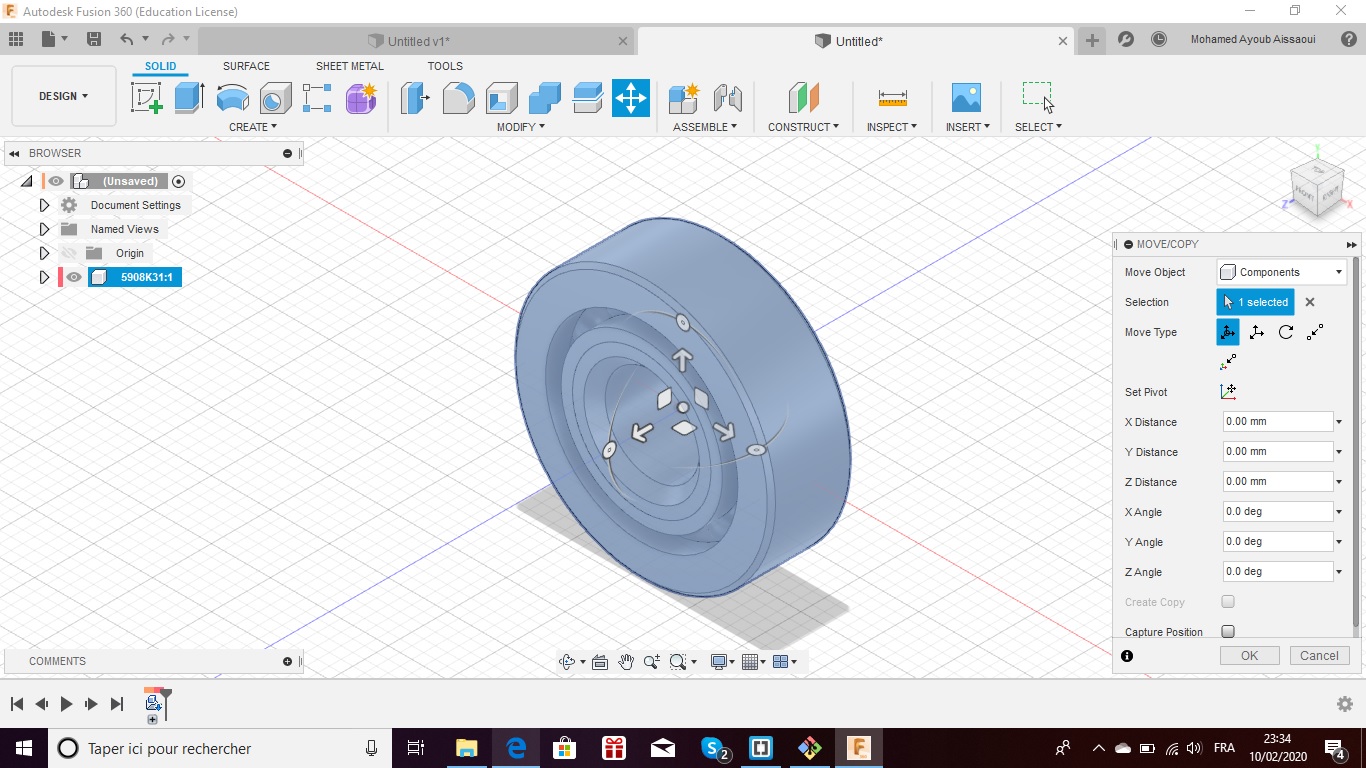1366x768 pixels.
Task: Select the Hole tool
Action: click(x=275, y=98)
